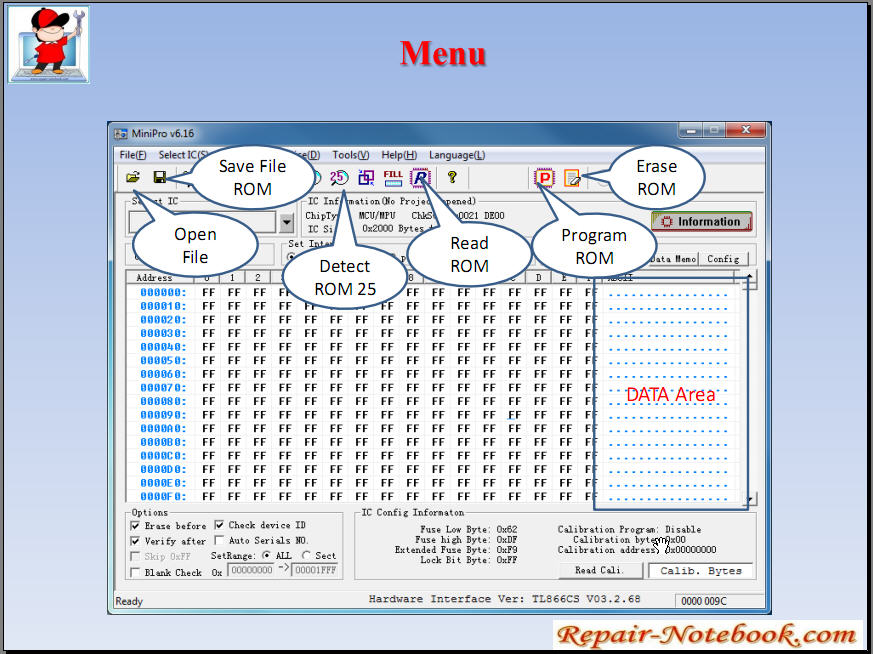Click address row 000000:

[163, 292]
